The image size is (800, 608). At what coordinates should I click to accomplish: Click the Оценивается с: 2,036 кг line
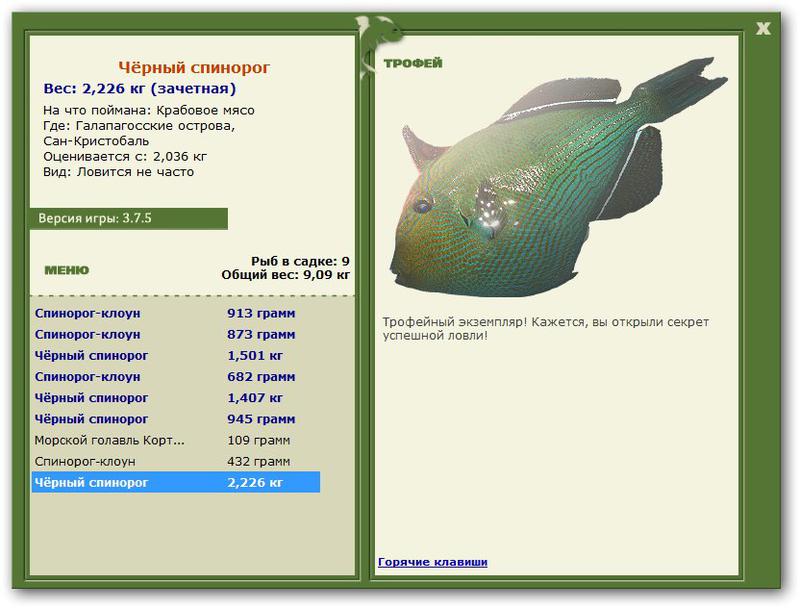(125, 156)
